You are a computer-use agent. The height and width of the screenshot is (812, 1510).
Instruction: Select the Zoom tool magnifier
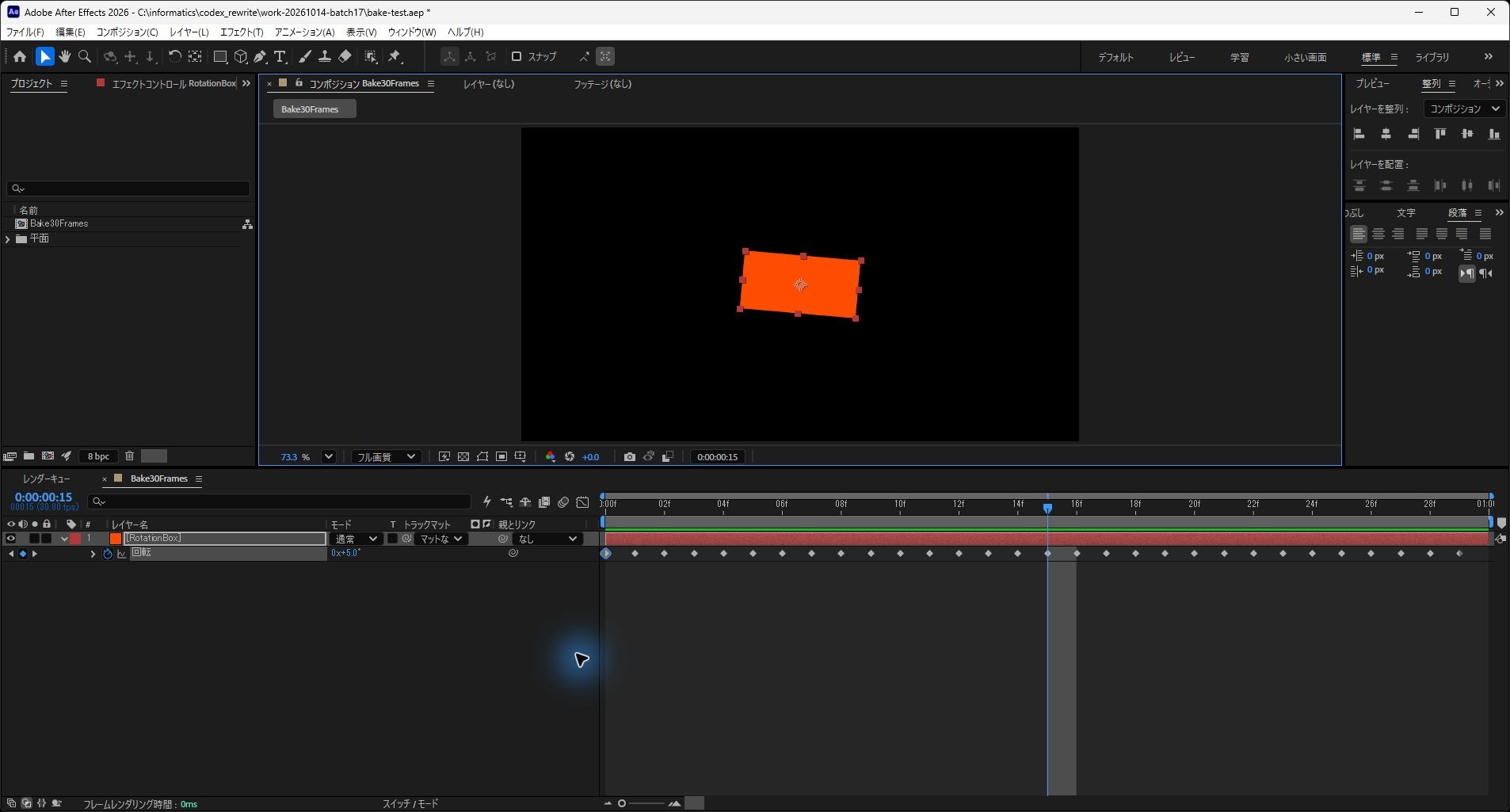click(85, 56)
